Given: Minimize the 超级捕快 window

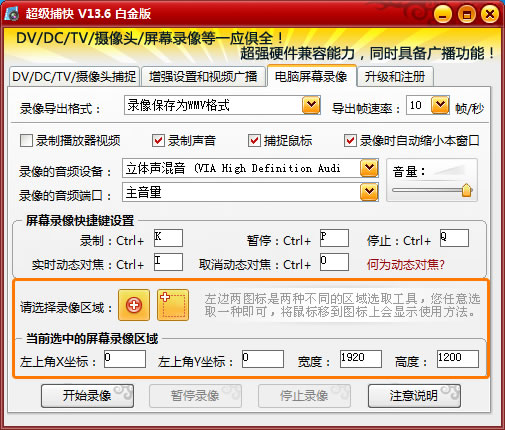Looking at the screenshot, I should (x=443, y=14).
